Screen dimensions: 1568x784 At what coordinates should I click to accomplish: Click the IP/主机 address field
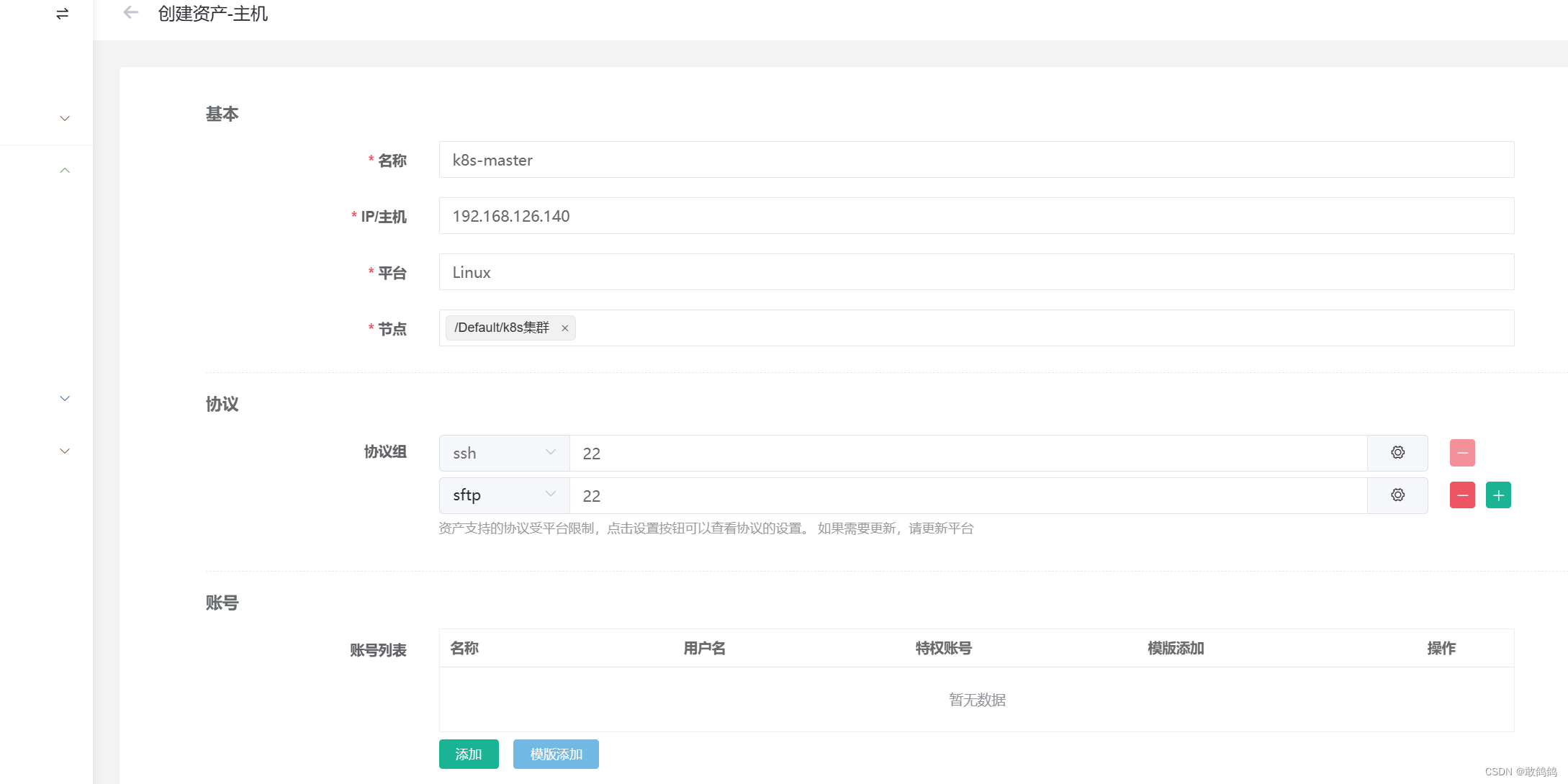[x=976, y=216]
